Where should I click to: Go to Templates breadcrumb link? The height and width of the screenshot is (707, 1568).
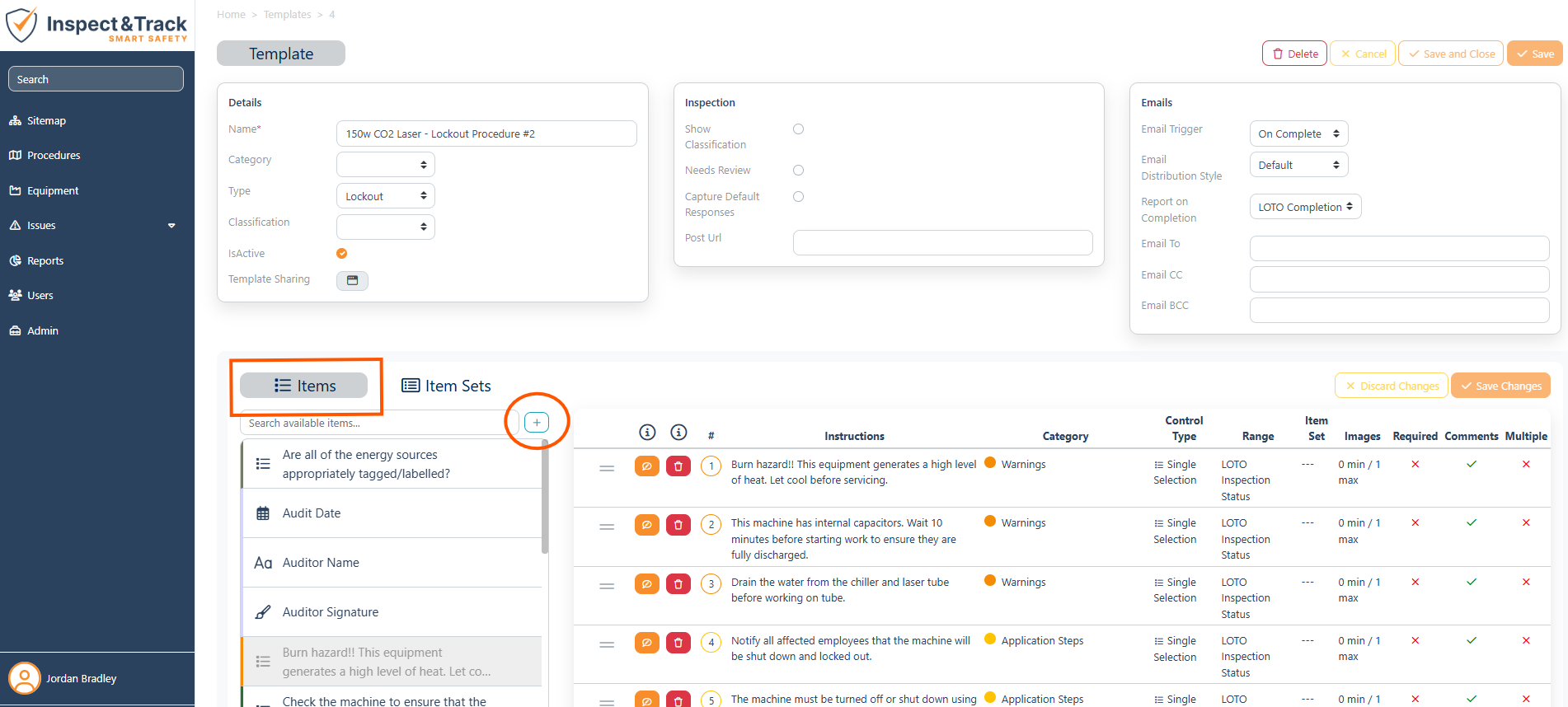tap(287, 15)
